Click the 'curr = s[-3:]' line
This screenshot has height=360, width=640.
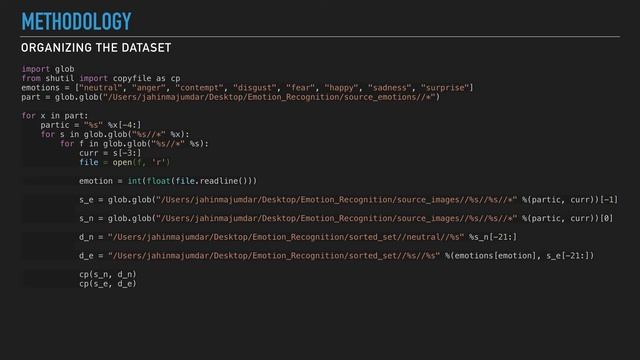pyautogui.click(x=110, y=153)
